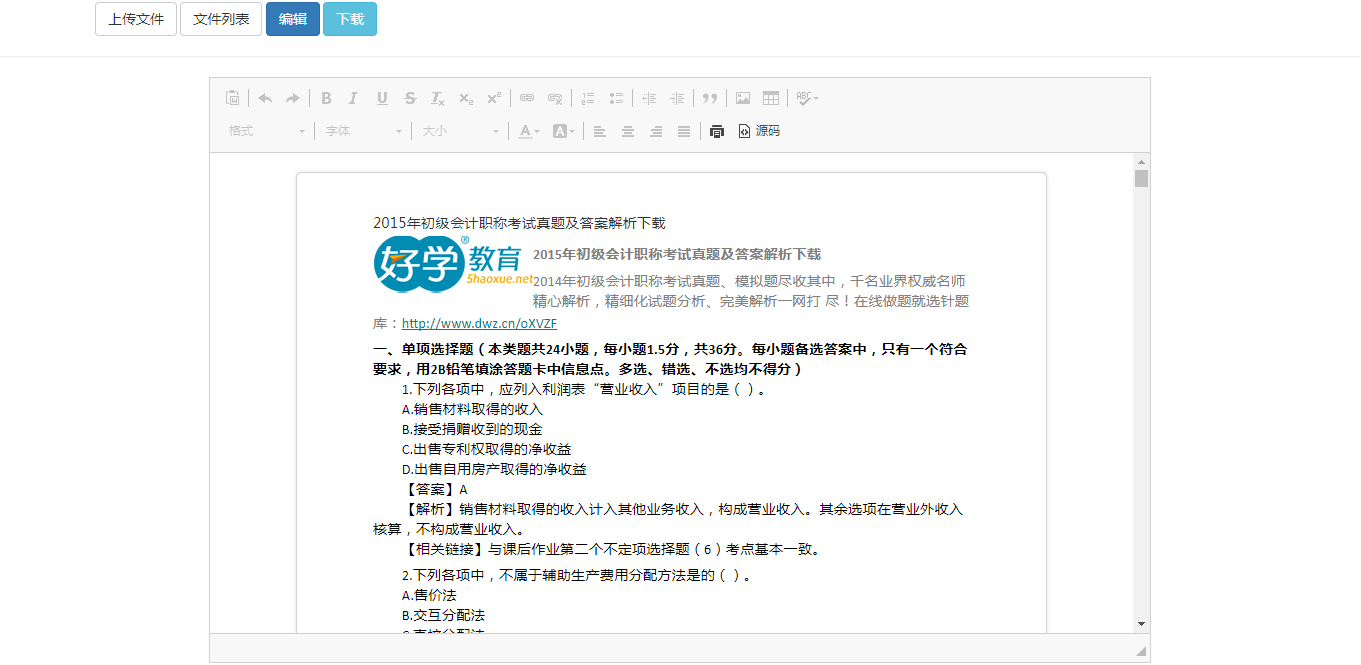Click the Paste from Word icon
The width and height of the screenshot is (1361, 665).
point(233,98)
